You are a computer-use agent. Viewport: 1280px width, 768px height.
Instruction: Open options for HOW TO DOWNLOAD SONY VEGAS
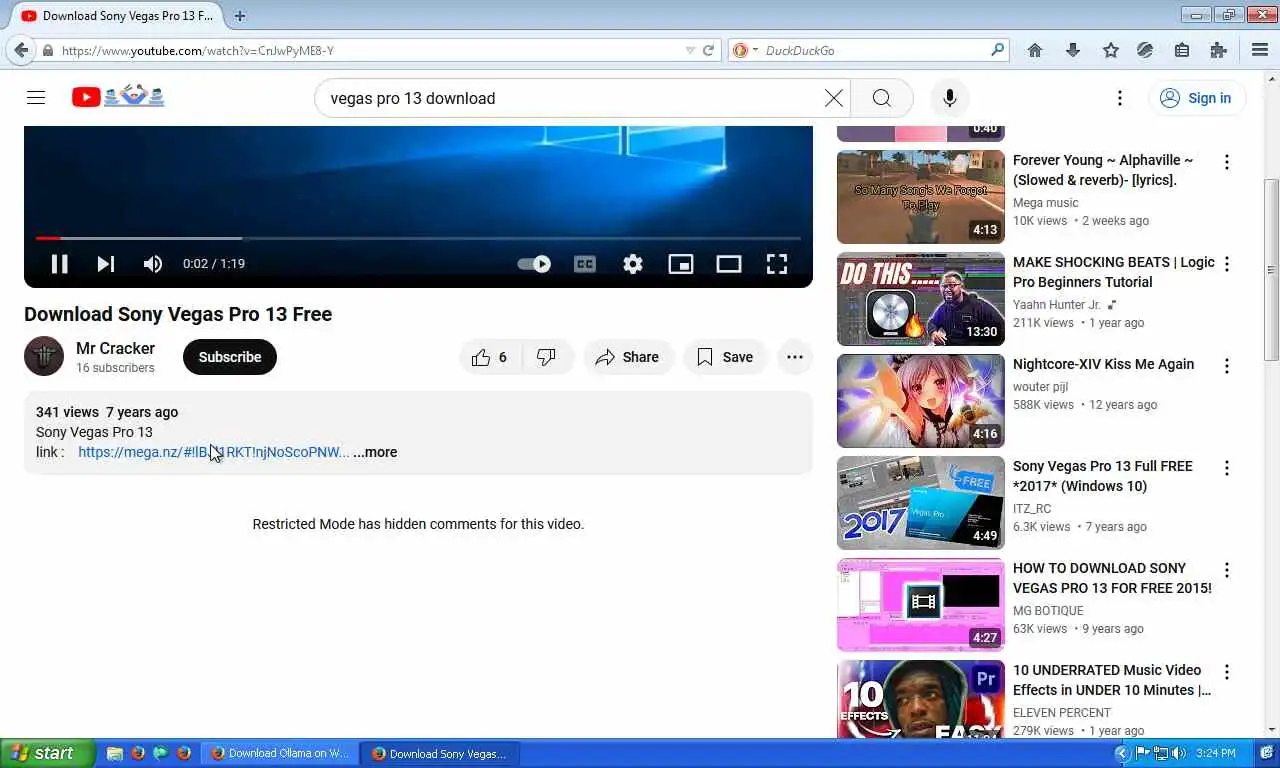coord(1227,570)
